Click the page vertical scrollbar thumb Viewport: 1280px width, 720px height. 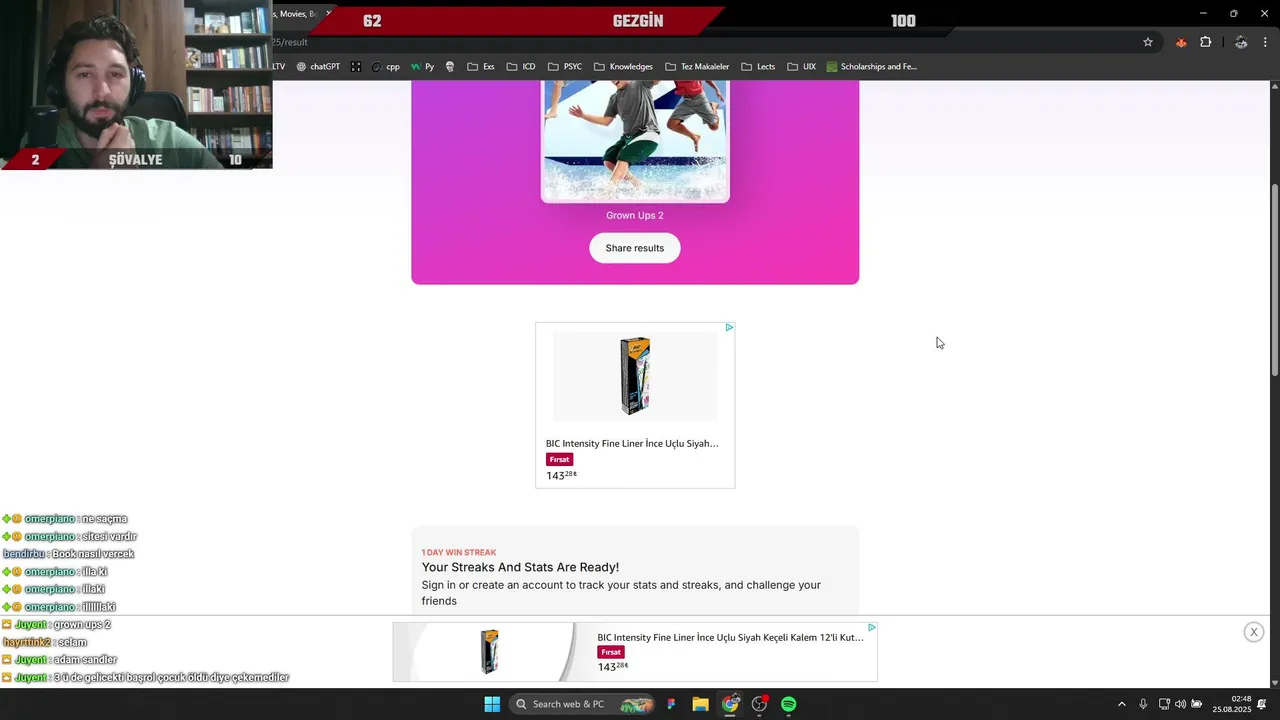(1274, 280)
